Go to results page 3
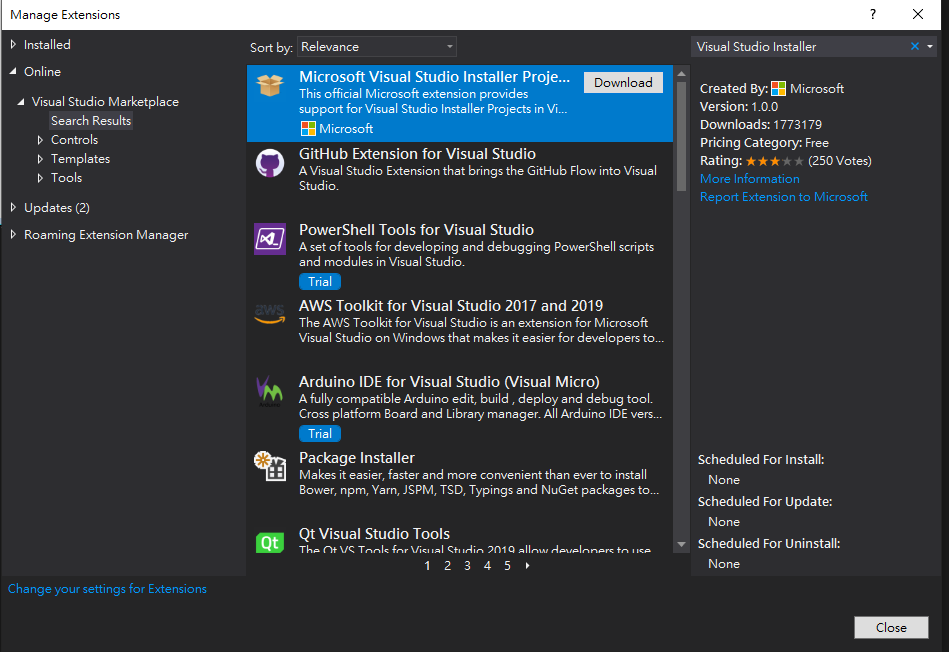The width and height of the screenshot is (949, 652). point(467,565)
